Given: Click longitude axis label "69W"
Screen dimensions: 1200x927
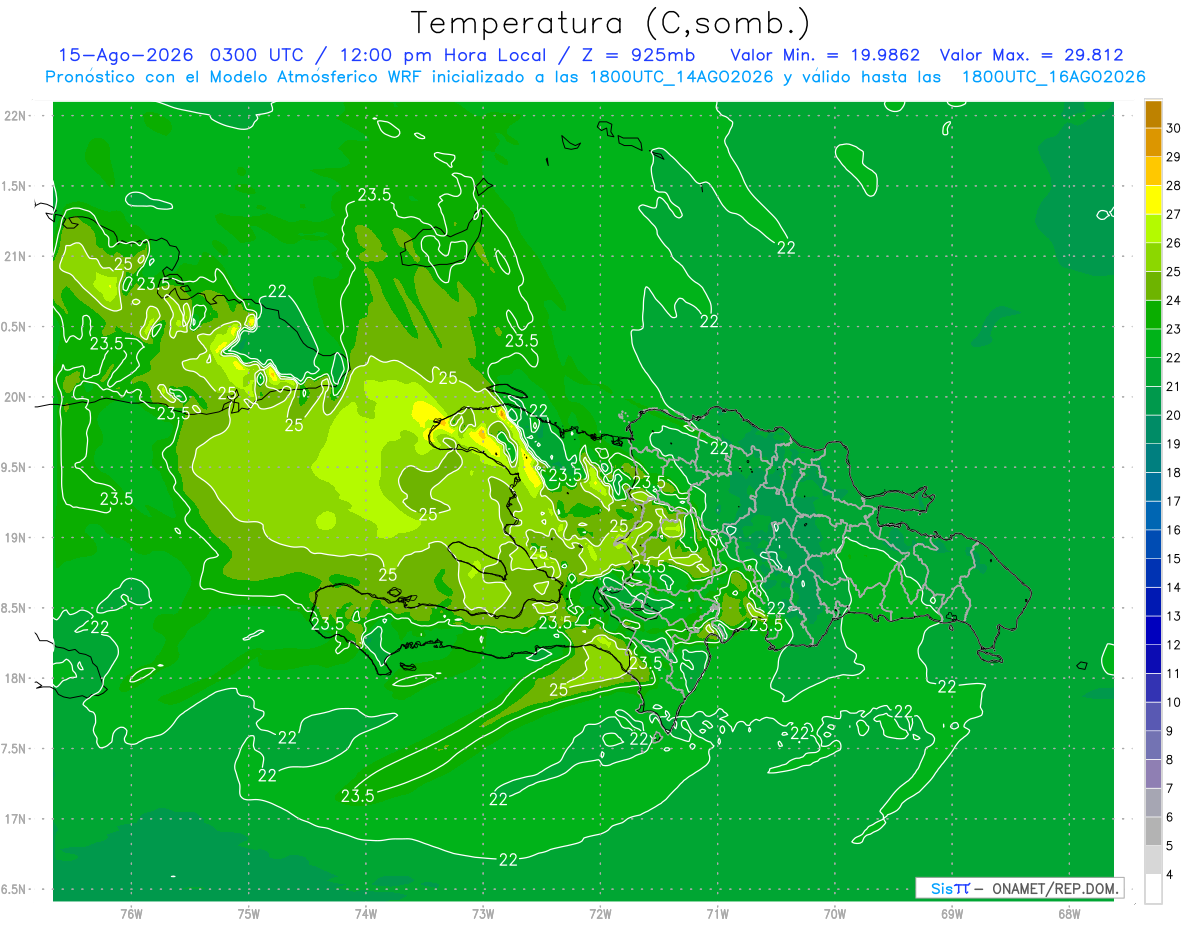Looking at the screenshot, I should tap(952, 914).
